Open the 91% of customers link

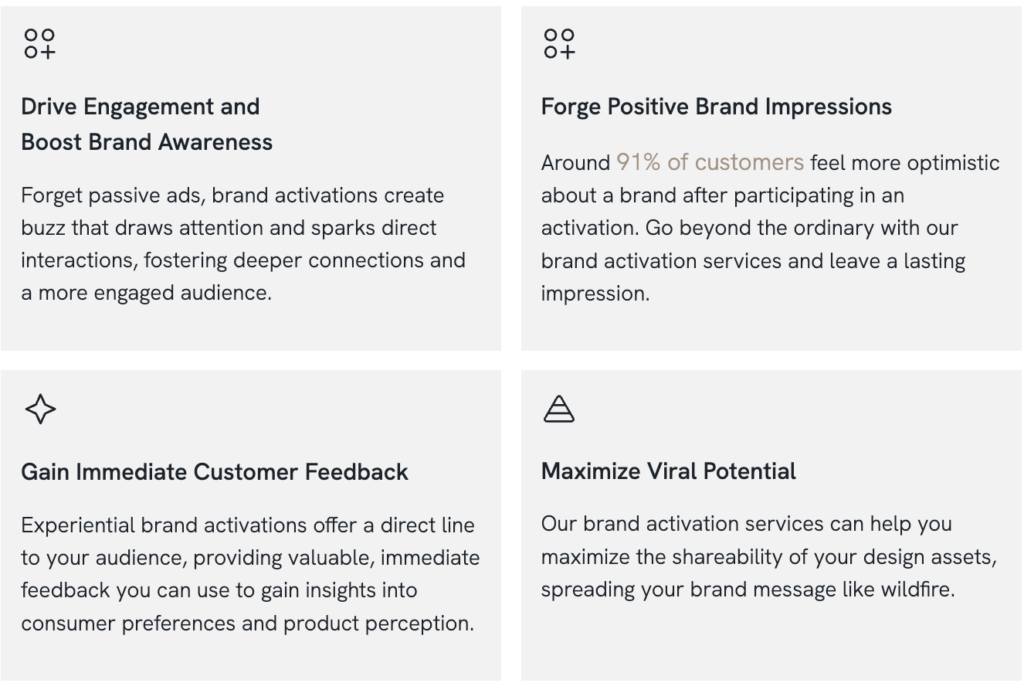coord(710,163)
